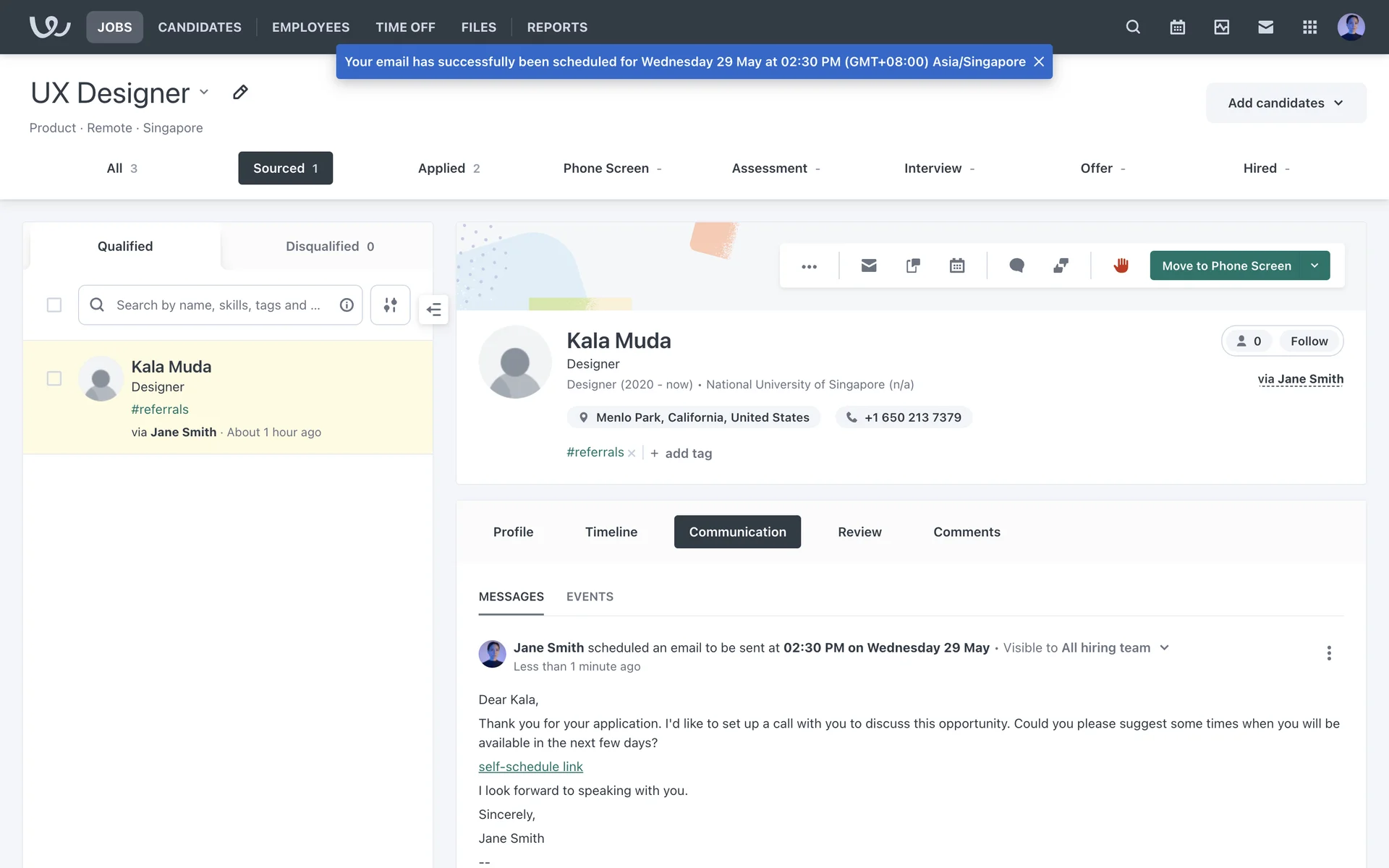Image resolution: width=1389 pixels, height=868 pixels.
Task: Open the filter sliders icon next to search
Action: 390,305
